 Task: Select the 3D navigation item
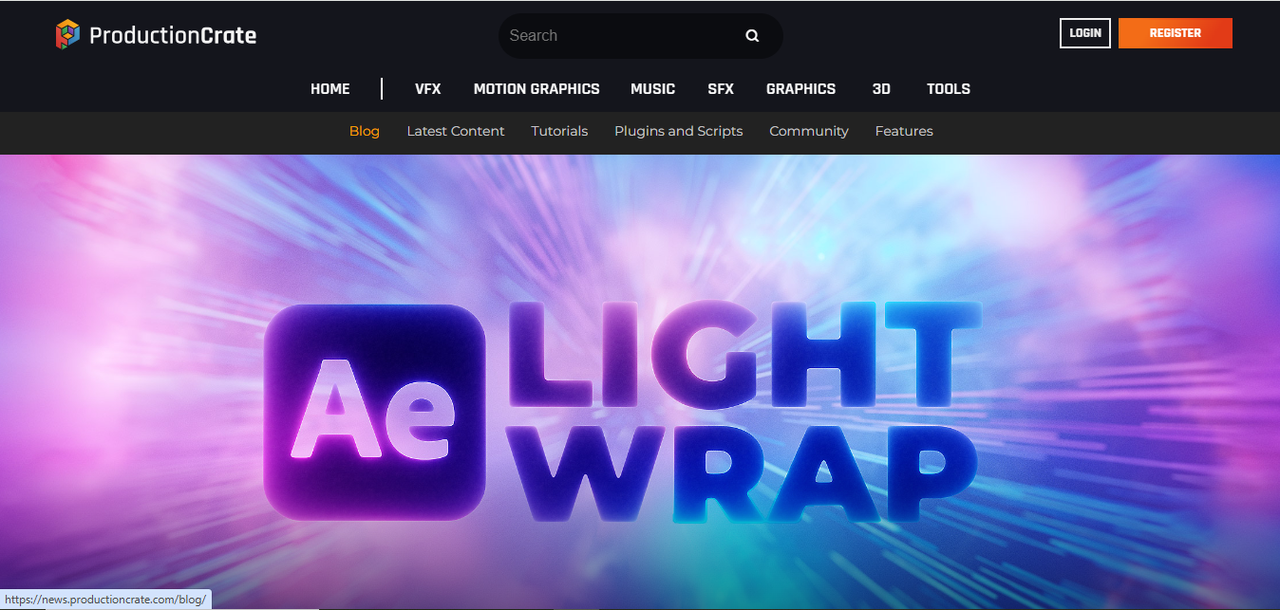coord(881,89)
